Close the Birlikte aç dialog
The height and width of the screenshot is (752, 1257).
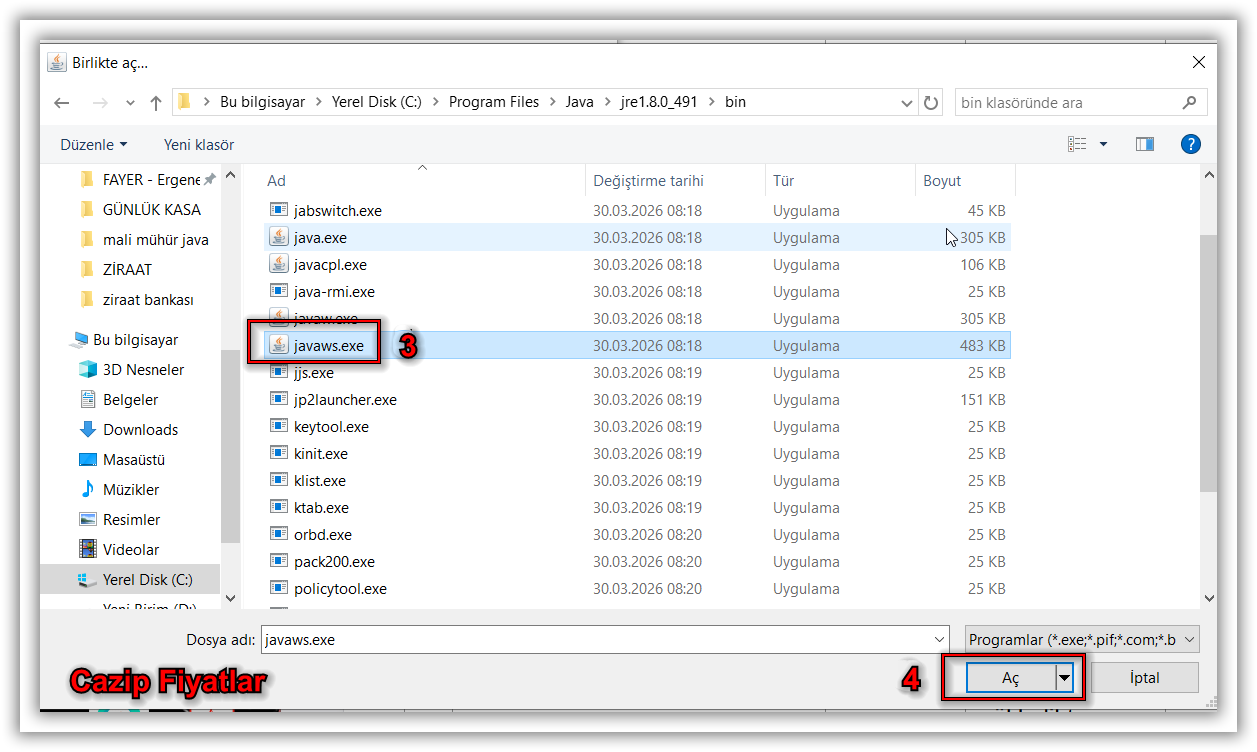pos(1199,62)
